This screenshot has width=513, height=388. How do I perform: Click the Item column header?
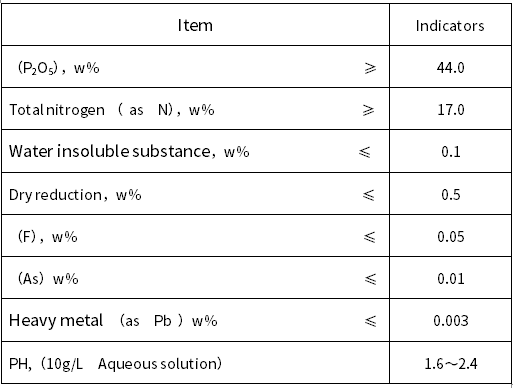195,25
